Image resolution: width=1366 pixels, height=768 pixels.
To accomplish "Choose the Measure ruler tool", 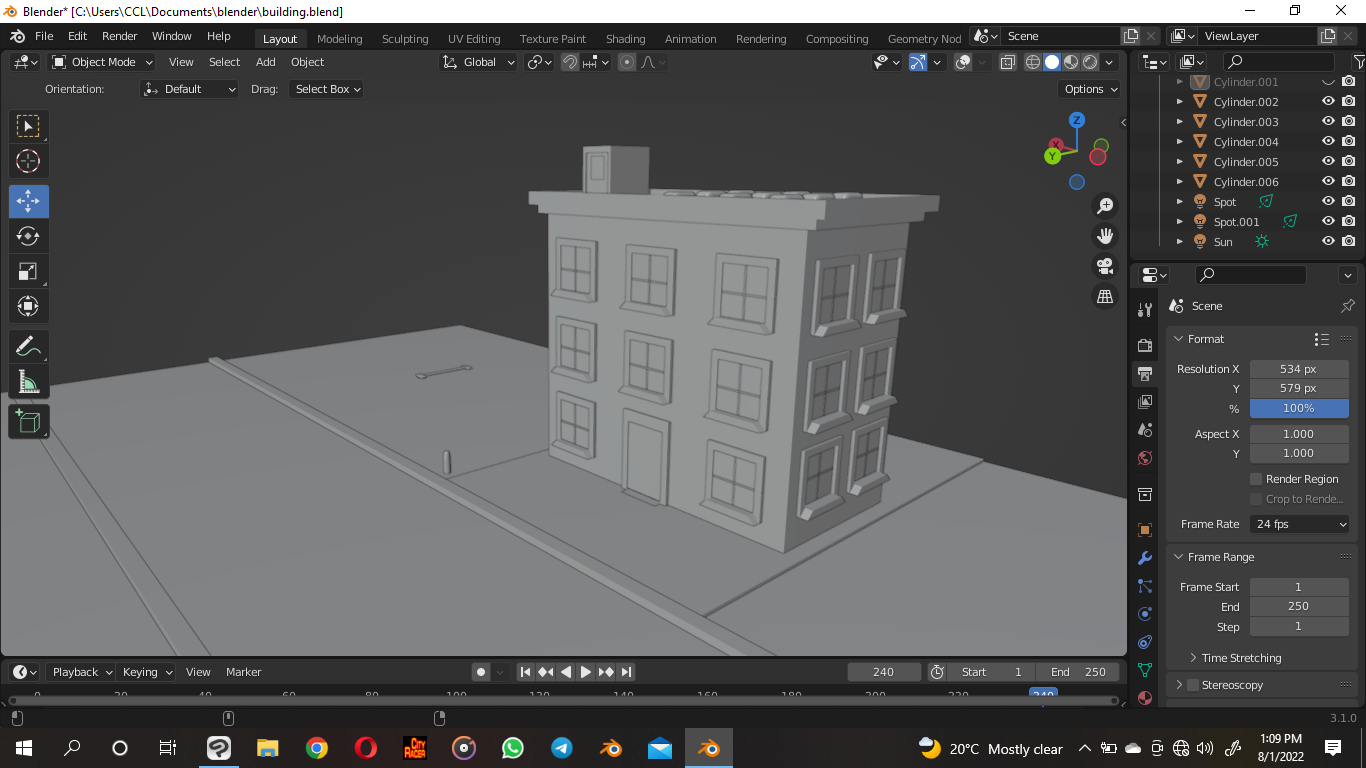I will [x=28, y=382].
